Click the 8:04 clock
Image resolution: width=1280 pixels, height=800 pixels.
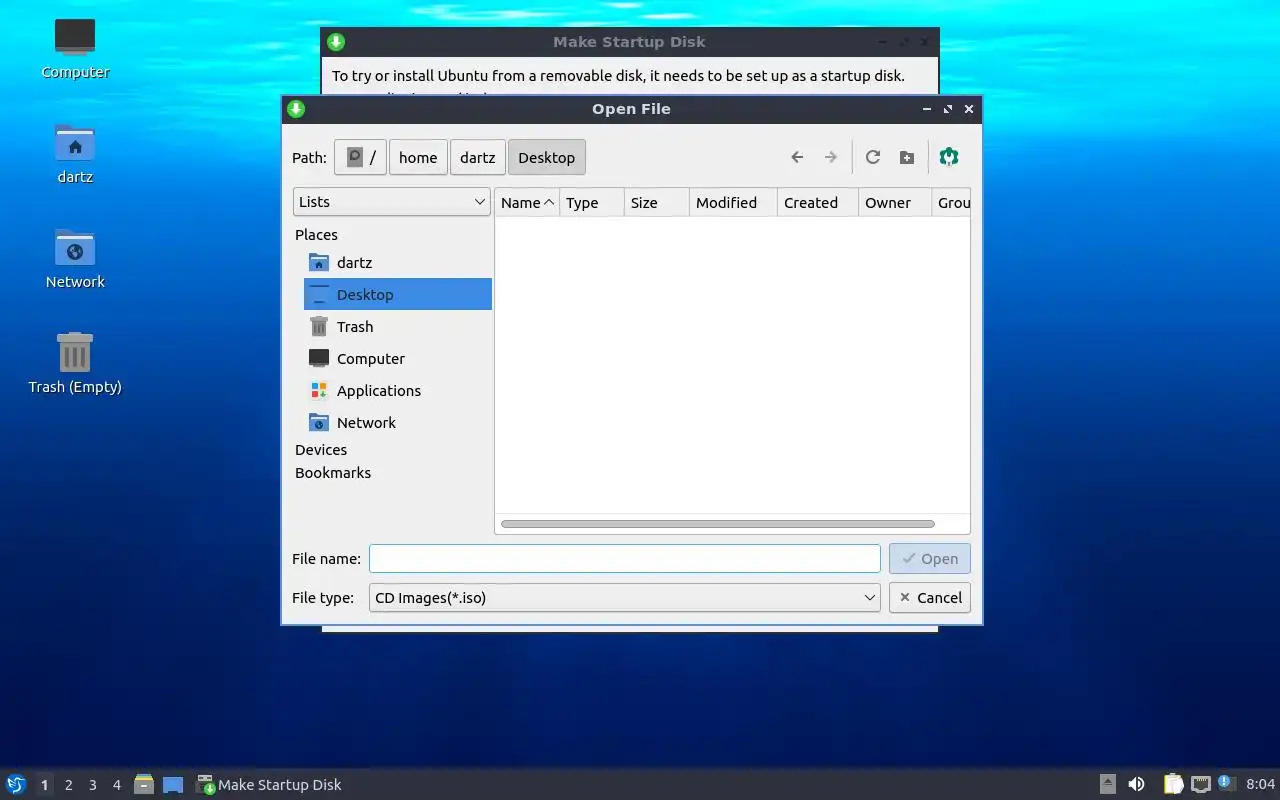click(x=1261, y=785)
